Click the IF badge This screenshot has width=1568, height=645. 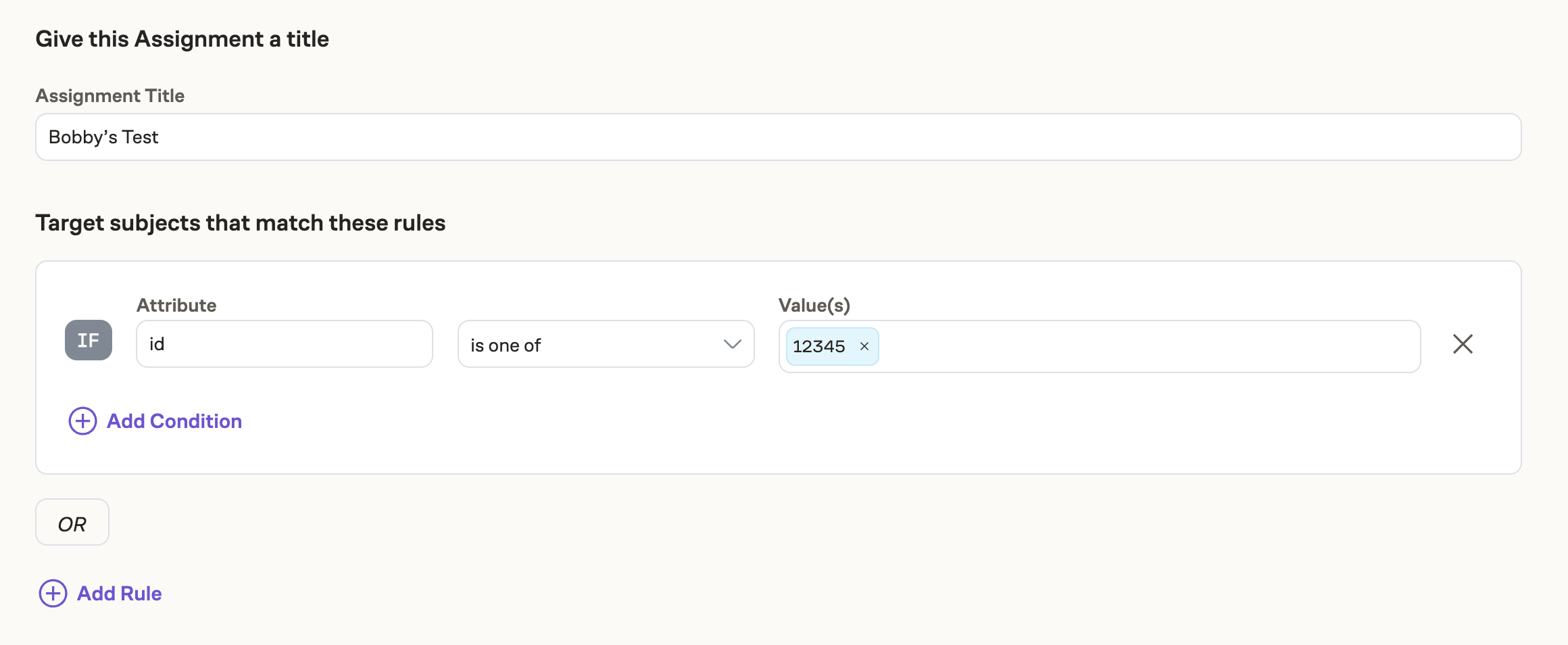click(89, 340)
